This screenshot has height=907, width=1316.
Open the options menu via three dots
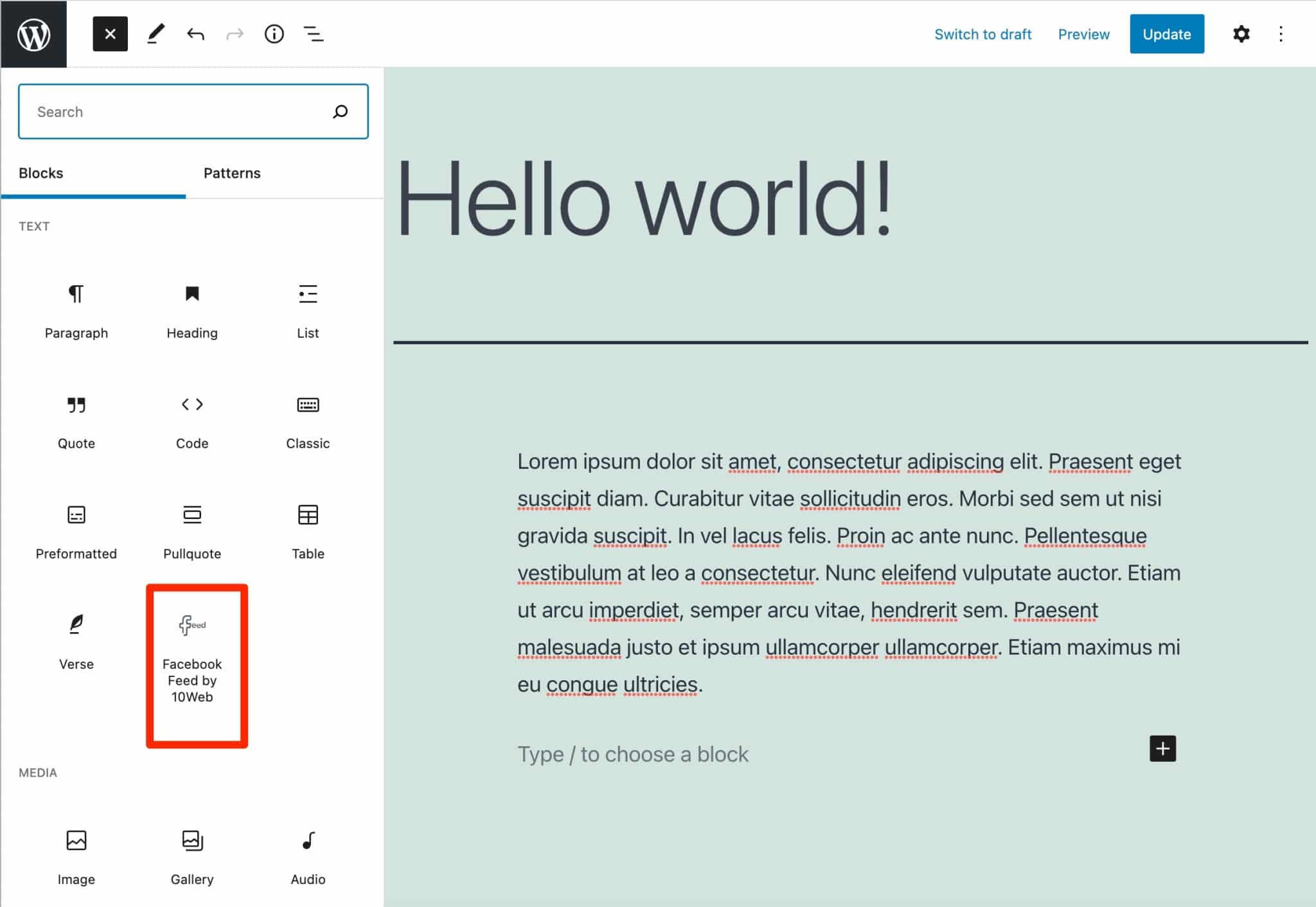[1281, 34]
